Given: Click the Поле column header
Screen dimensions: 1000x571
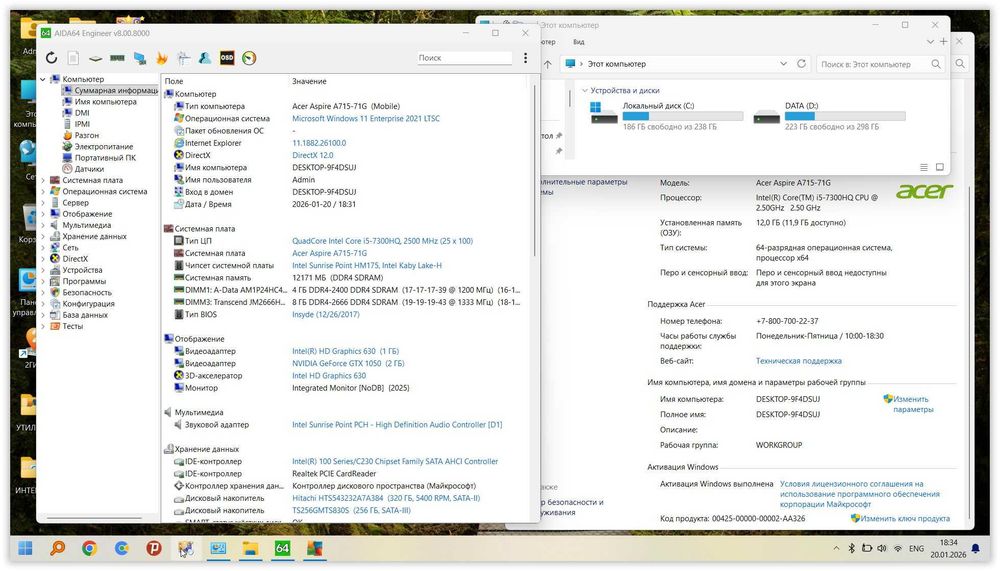Looking at the screenshot, I should point(173,82).
